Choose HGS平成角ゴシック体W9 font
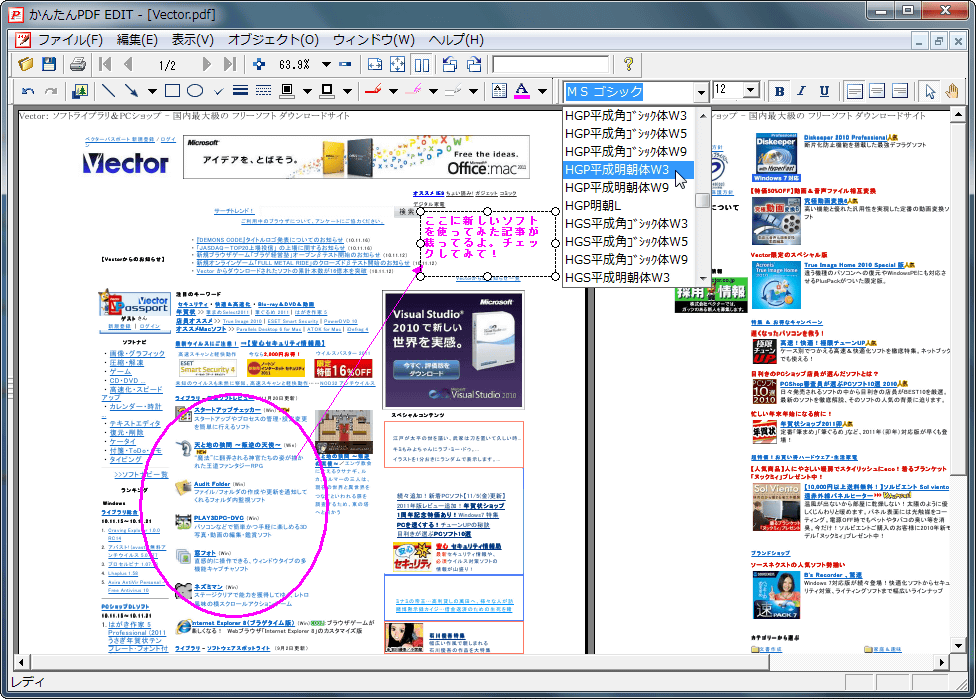This screenshot has height=699, width=976. pyautogui.click(x=628, y=260)
